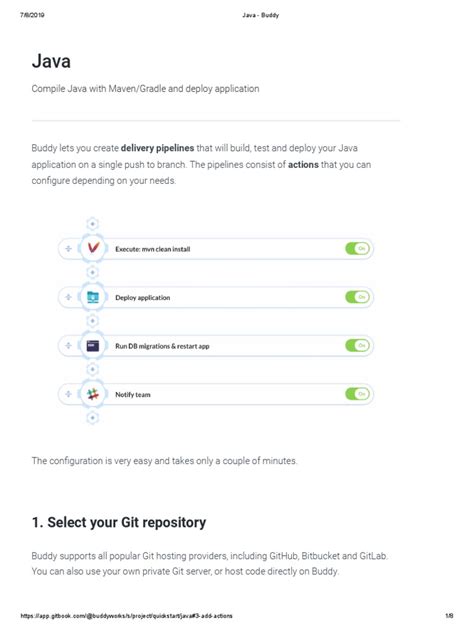Click the Deploy application folder icon
Screen dimensions: 474x632
click(93, 297)
